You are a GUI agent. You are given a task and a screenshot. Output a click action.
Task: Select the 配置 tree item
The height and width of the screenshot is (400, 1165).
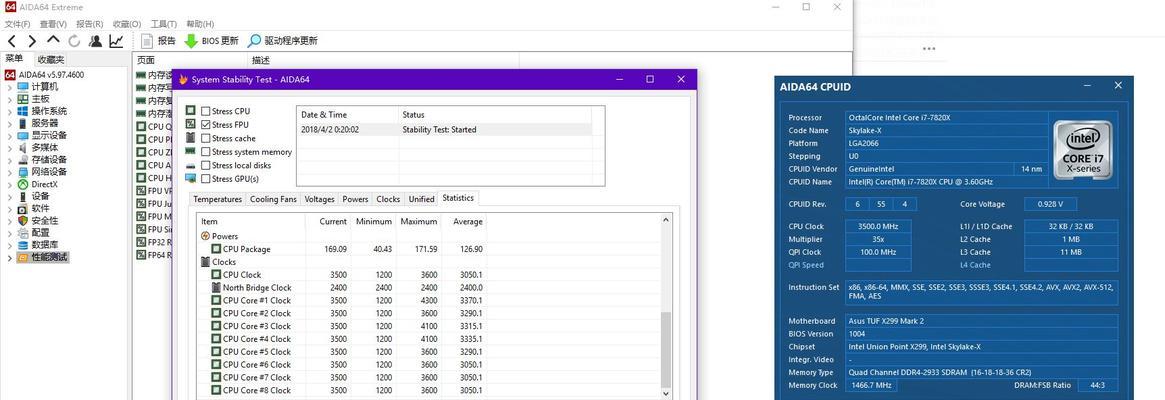[40, 233]
